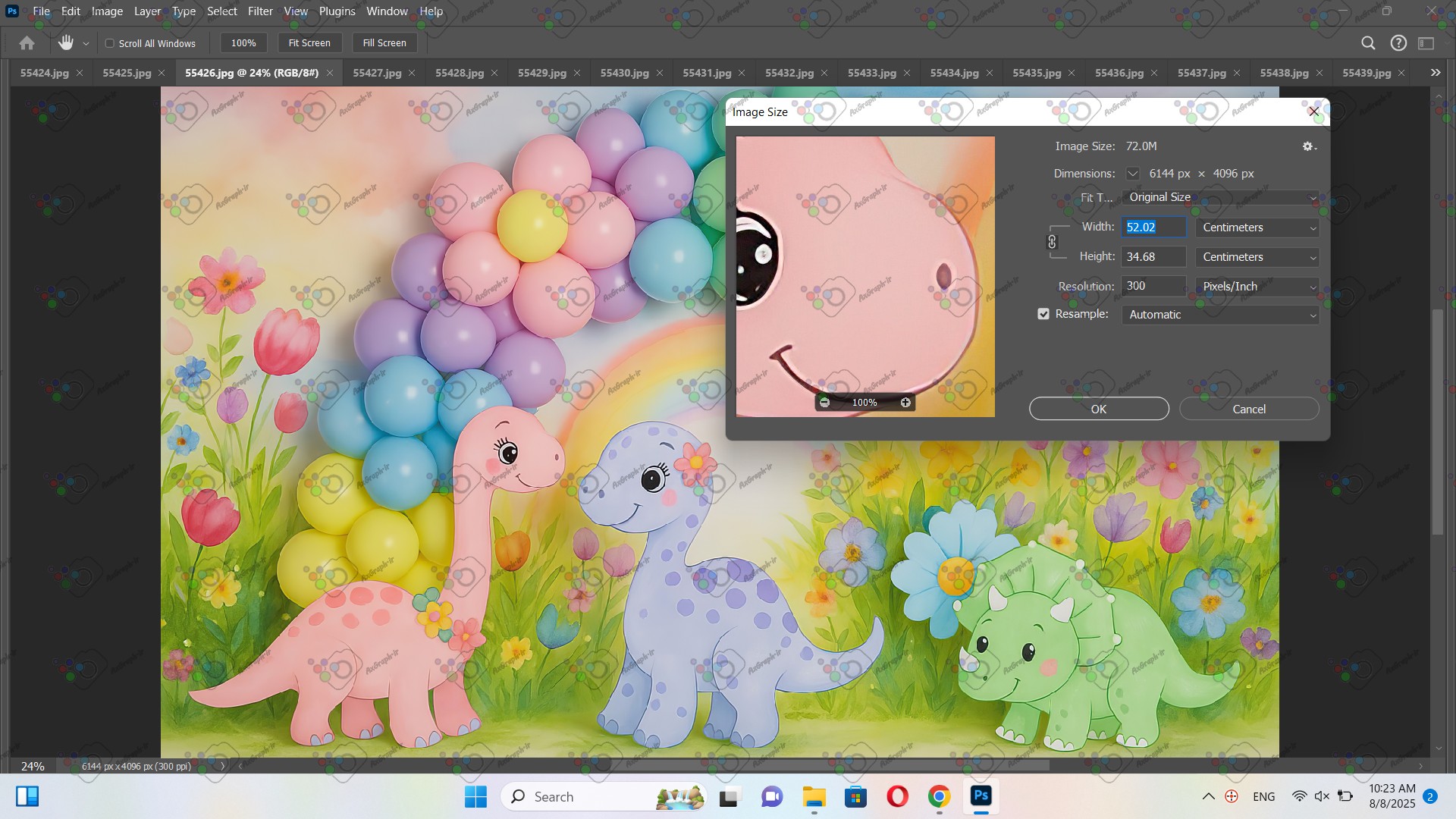The height and width of the screenshot is (819, 1456).
Task: Open Google Chrome from the taskbar
Action: (939, 797)
